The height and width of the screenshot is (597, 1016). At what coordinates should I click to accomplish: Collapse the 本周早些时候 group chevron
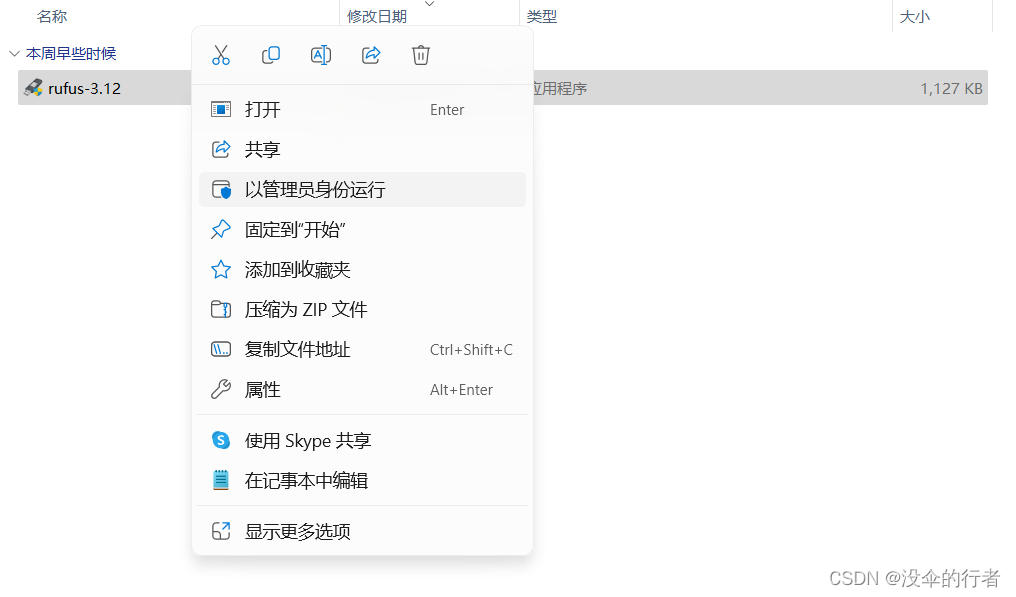tap(14, 54)
